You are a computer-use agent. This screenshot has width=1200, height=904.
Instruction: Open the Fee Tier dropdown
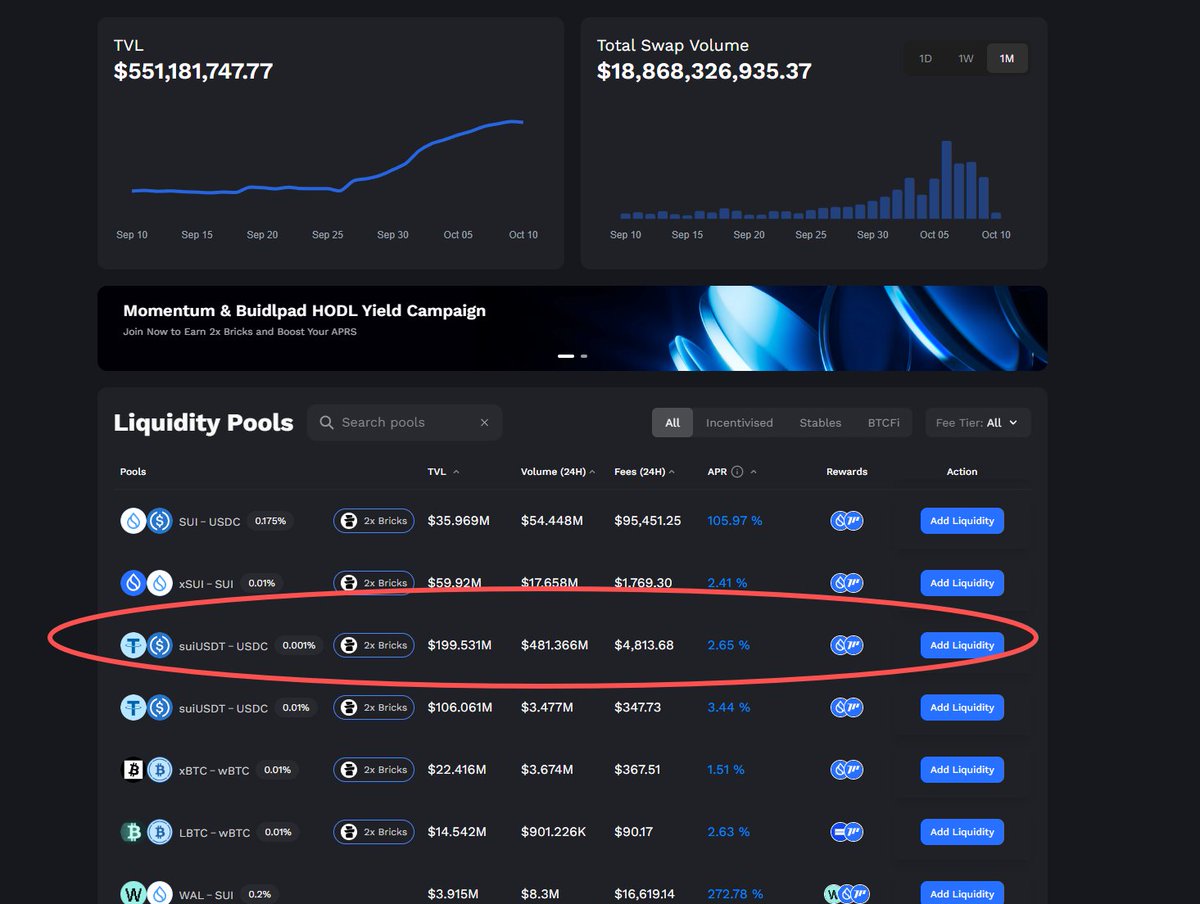[978, 423]
